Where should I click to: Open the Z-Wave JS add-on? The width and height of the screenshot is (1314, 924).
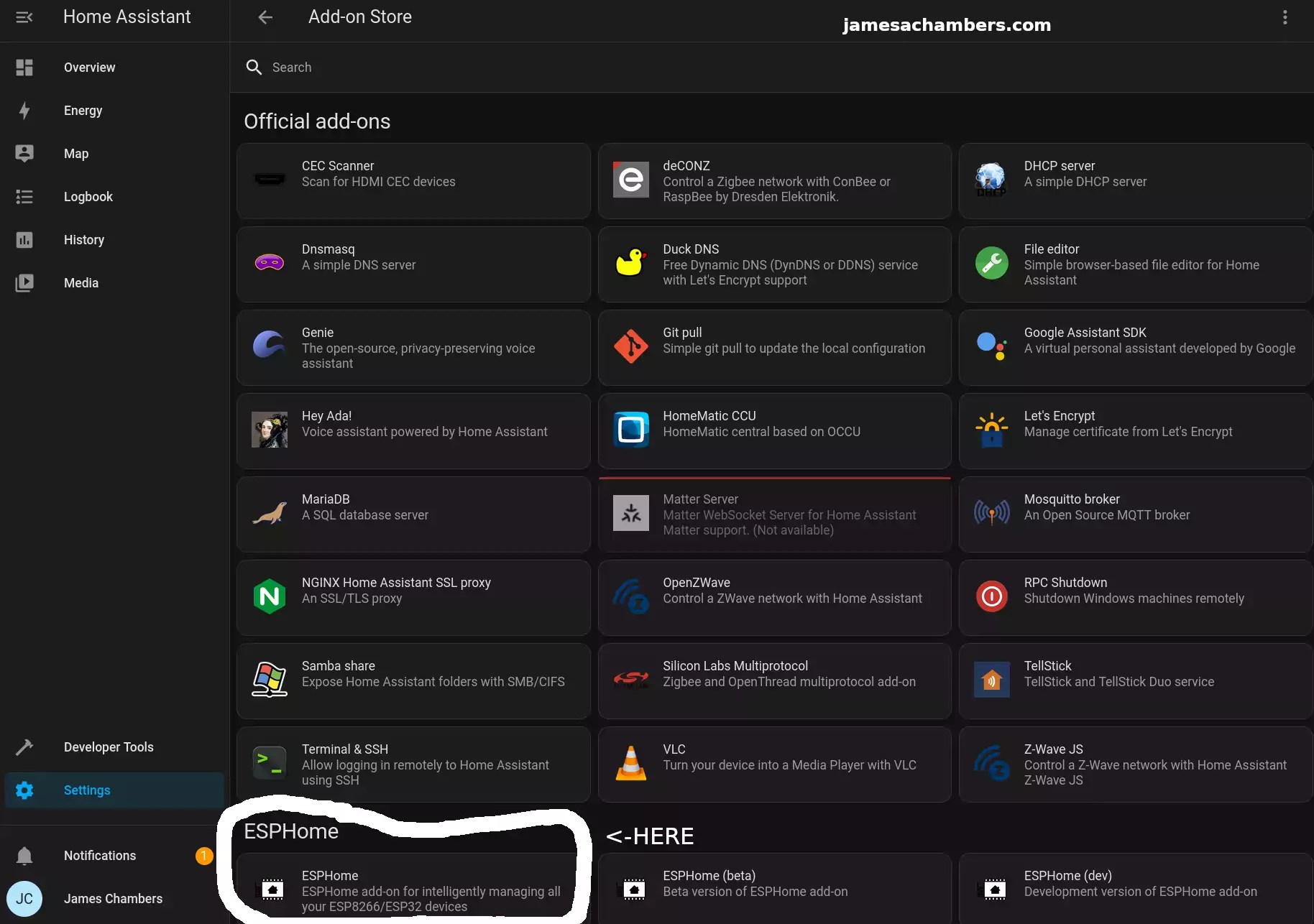pos(1134,764)
